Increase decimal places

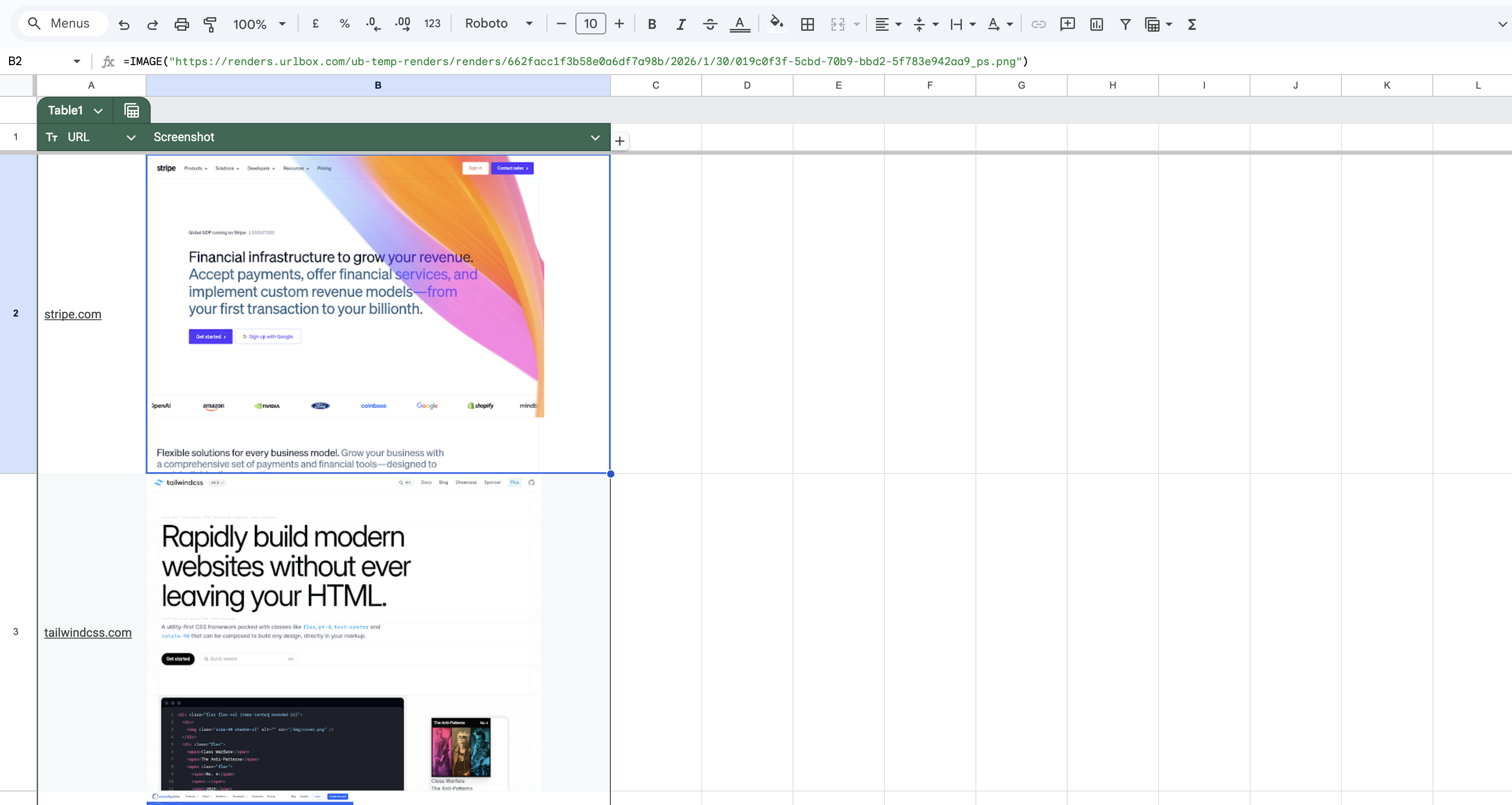click(x=402, y=24)
